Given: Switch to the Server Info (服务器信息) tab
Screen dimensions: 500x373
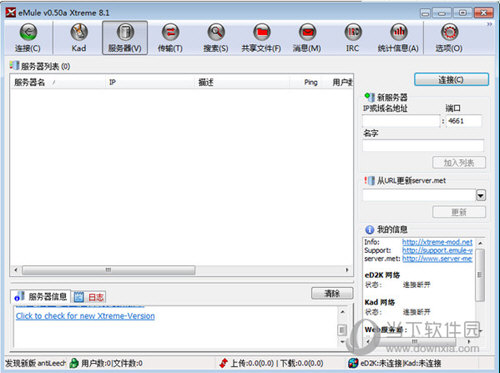Looking at the screenshot, I should coord(41,296).
